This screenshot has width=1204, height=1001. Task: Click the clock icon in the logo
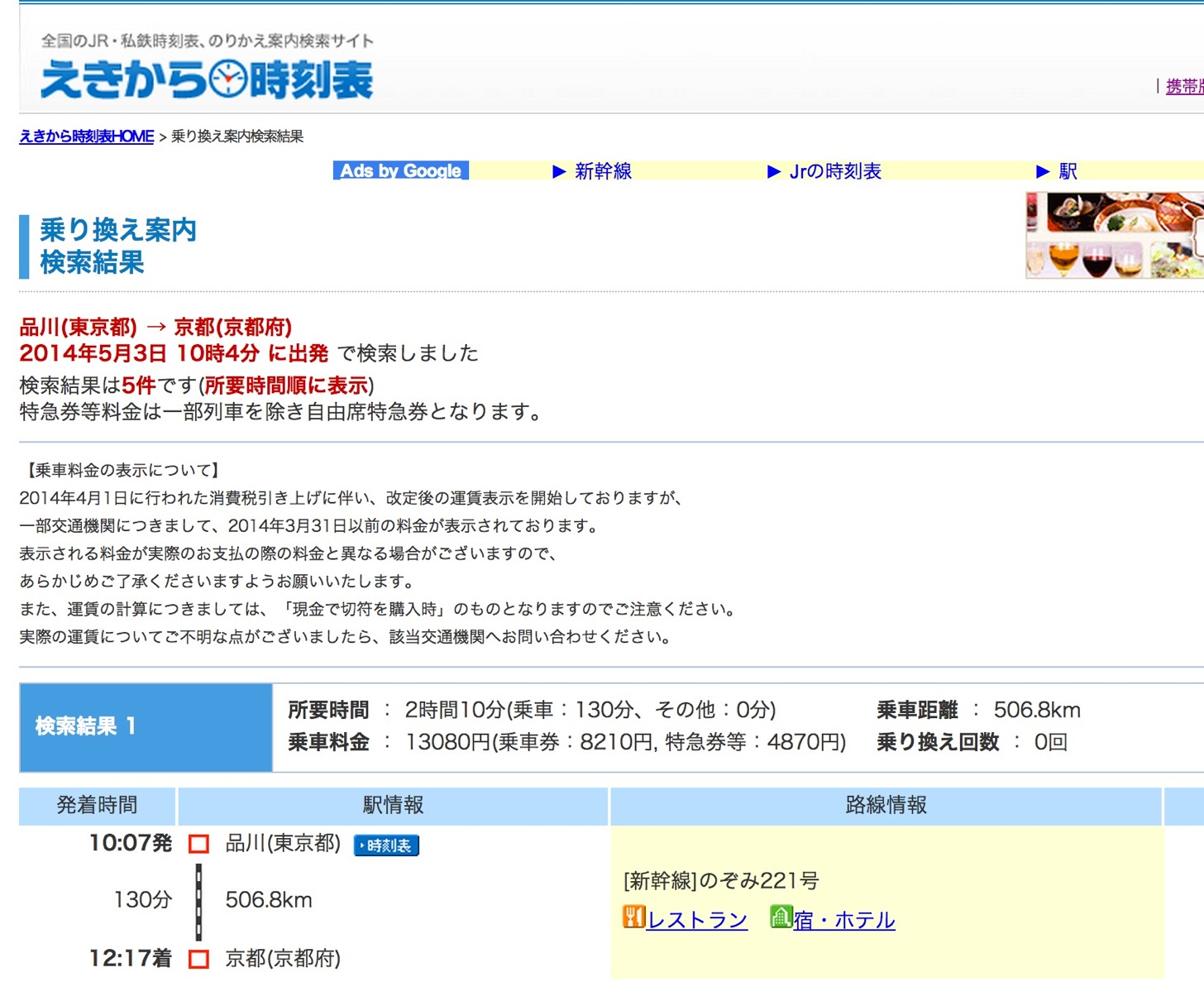[227, 79]
